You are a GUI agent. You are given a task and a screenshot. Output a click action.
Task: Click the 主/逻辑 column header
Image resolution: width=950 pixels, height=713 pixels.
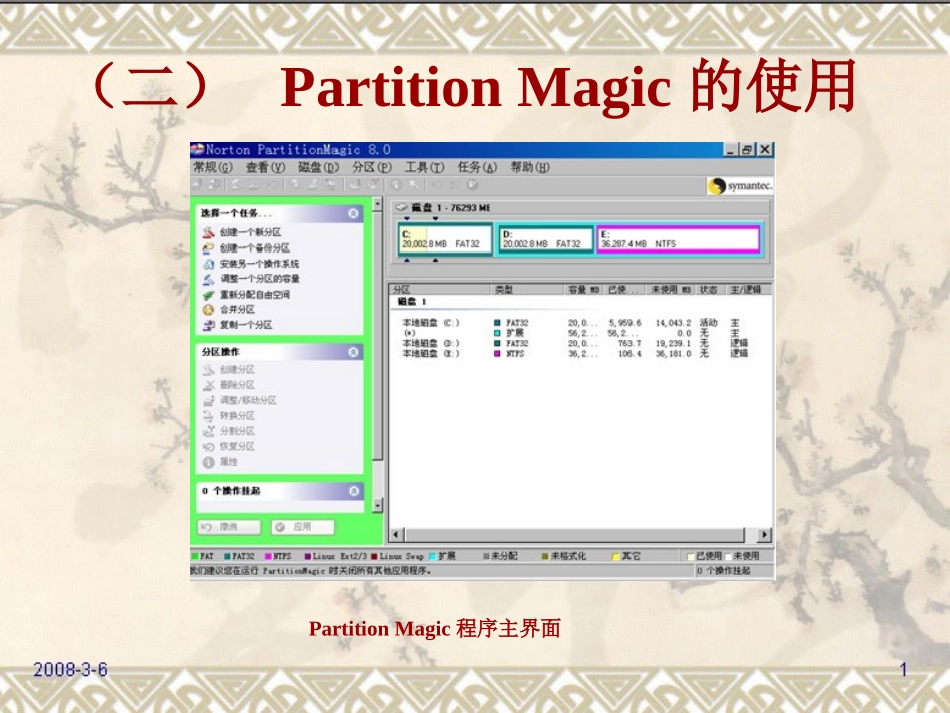[x=748, y=290]
